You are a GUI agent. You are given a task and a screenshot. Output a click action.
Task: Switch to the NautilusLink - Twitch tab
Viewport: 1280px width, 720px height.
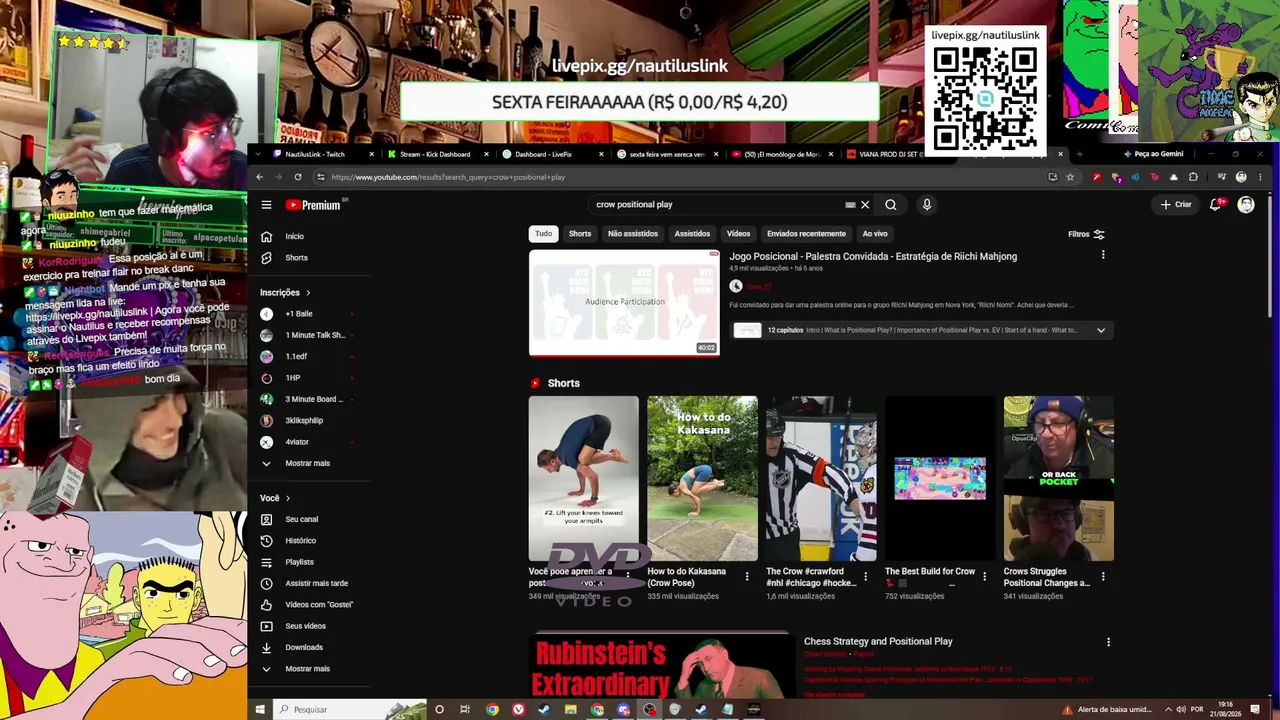pos(324,154)
